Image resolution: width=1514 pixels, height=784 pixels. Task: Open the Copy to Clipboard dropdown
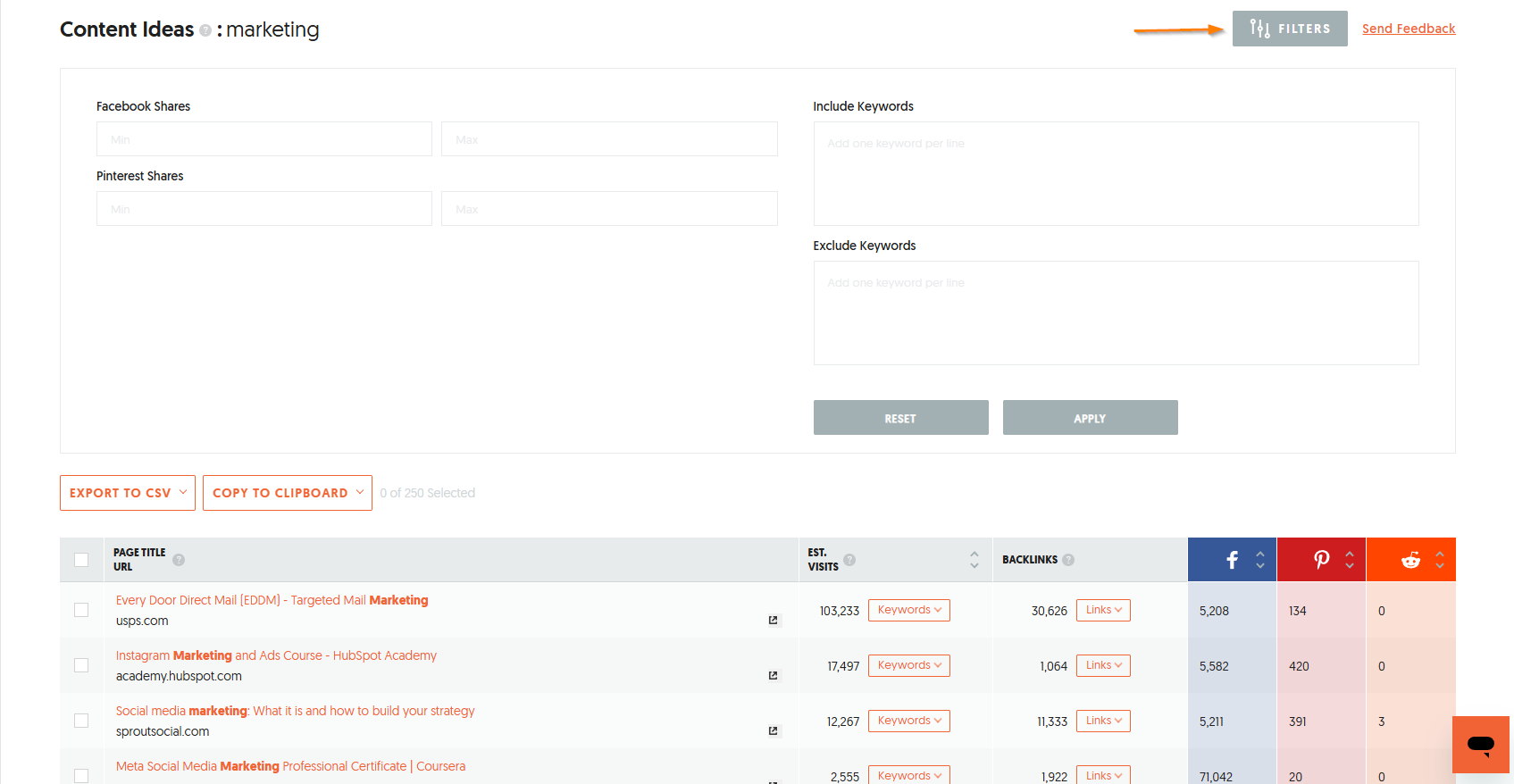pyautogui.click(x=288, y=493)
